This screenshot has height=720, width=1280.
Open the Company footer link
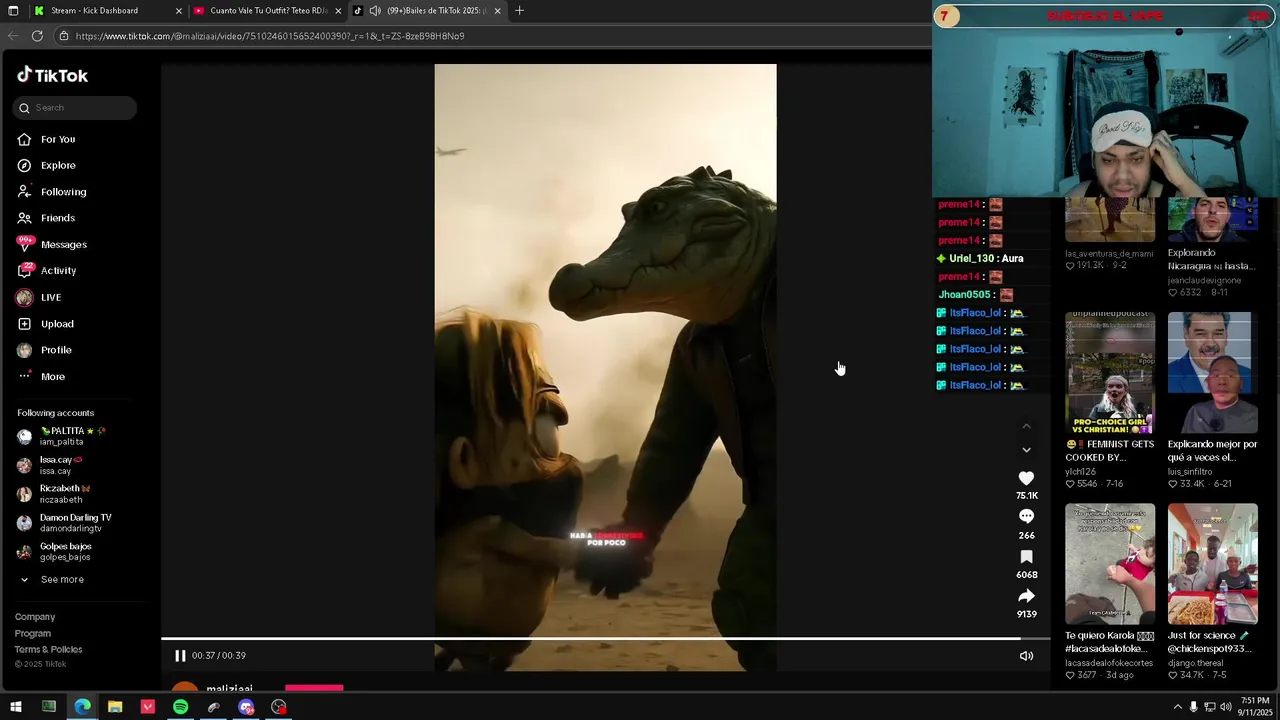tap(35, 617)
